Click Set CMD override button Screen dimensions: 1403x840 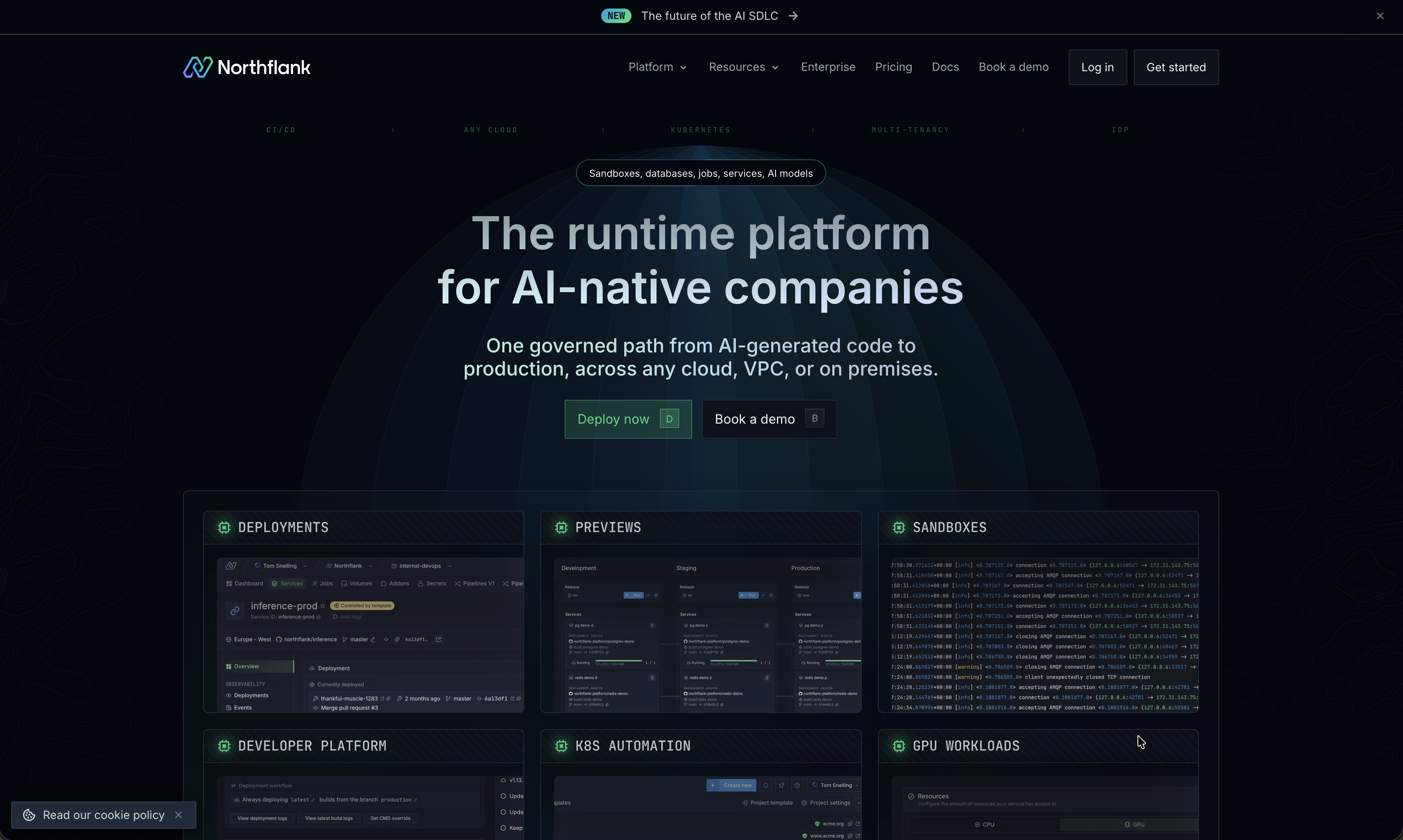(391, 819)
